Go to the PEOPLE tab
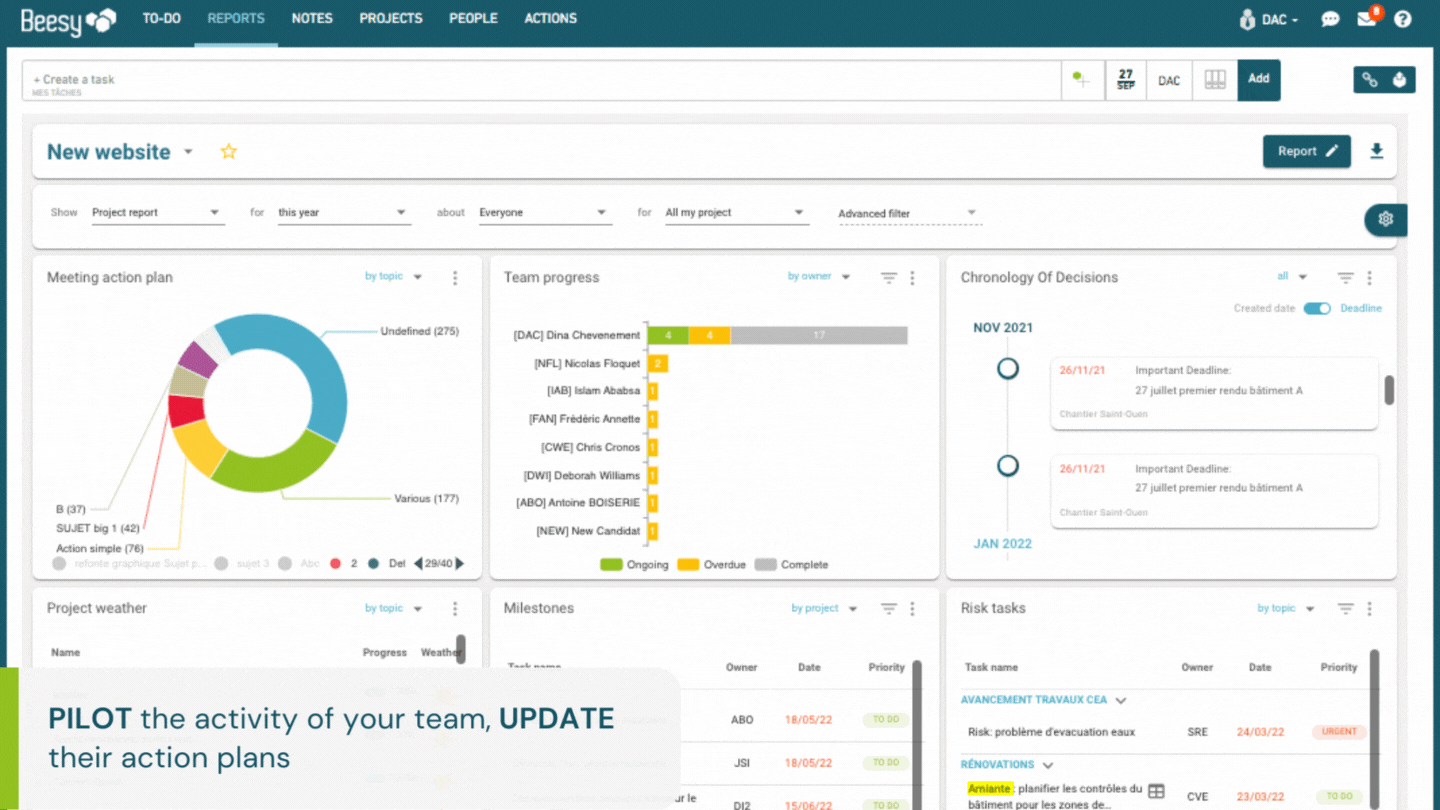1440x810 pixels. (x=473, y=19)
